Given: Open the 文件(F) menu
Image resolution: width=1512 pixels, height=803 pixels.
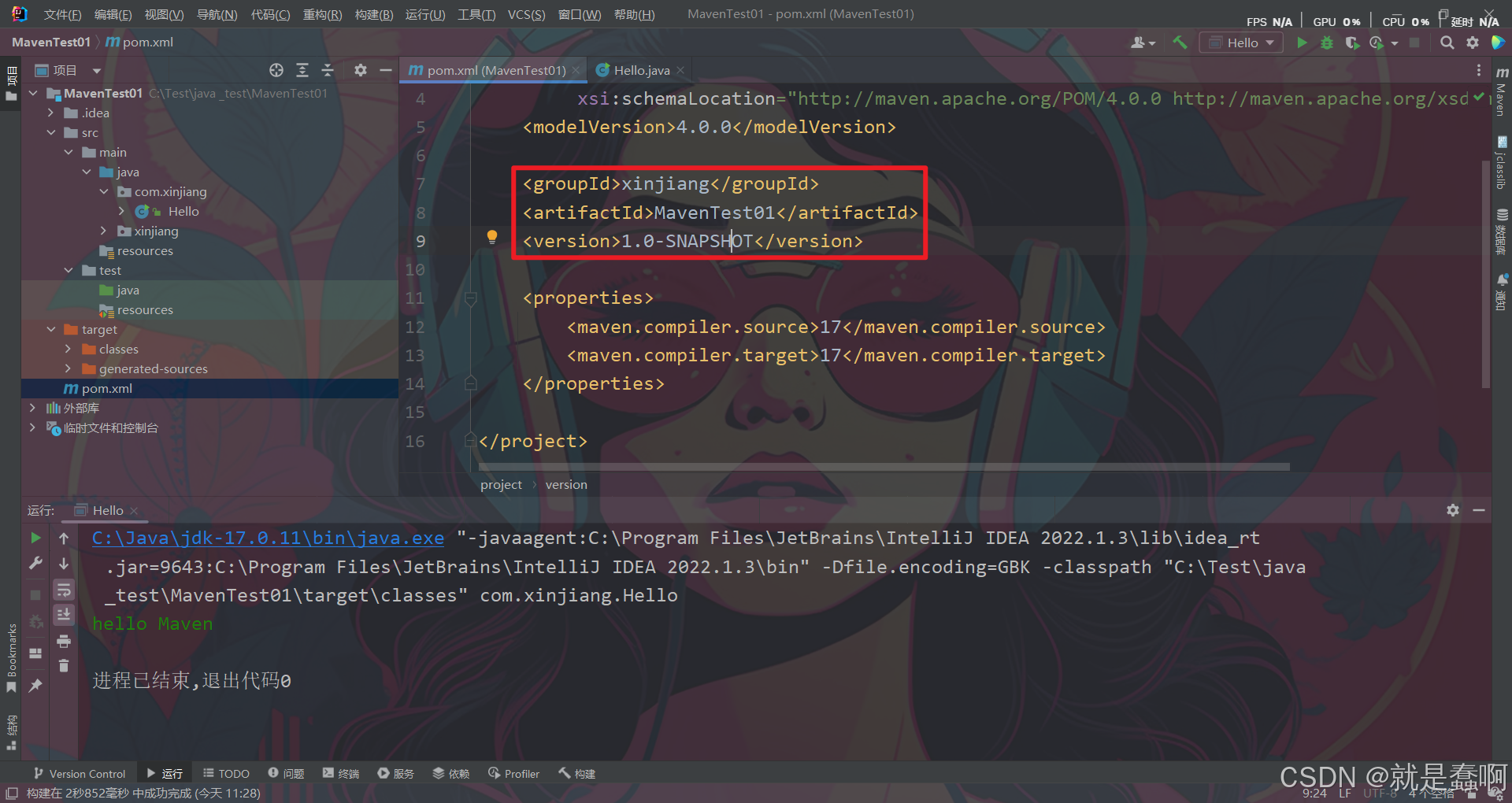Looking at the screenshot, I should click(62, 14).
